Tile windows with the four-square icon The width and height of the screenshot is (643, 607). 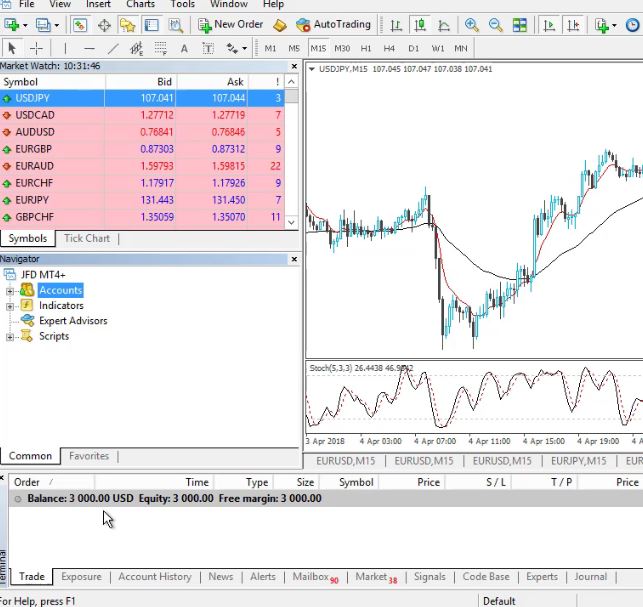pos(520,25)
